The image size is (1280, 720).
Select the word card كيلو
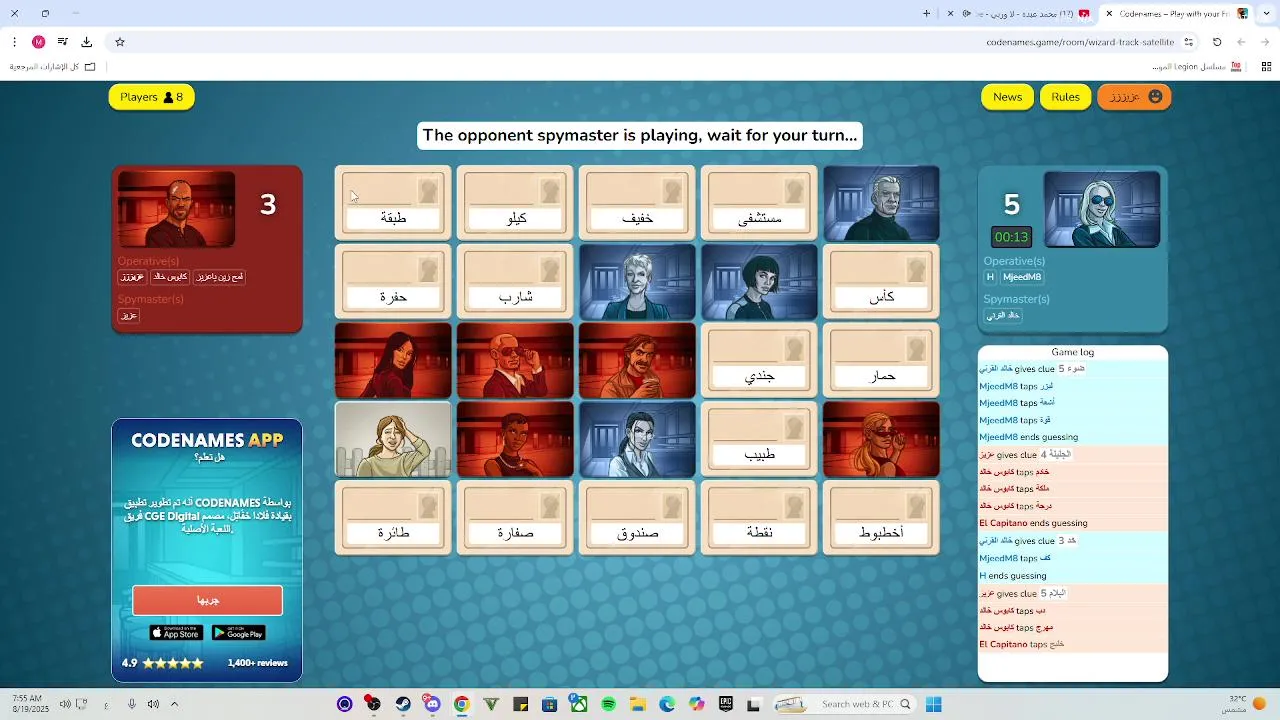[x=515, y=203]
